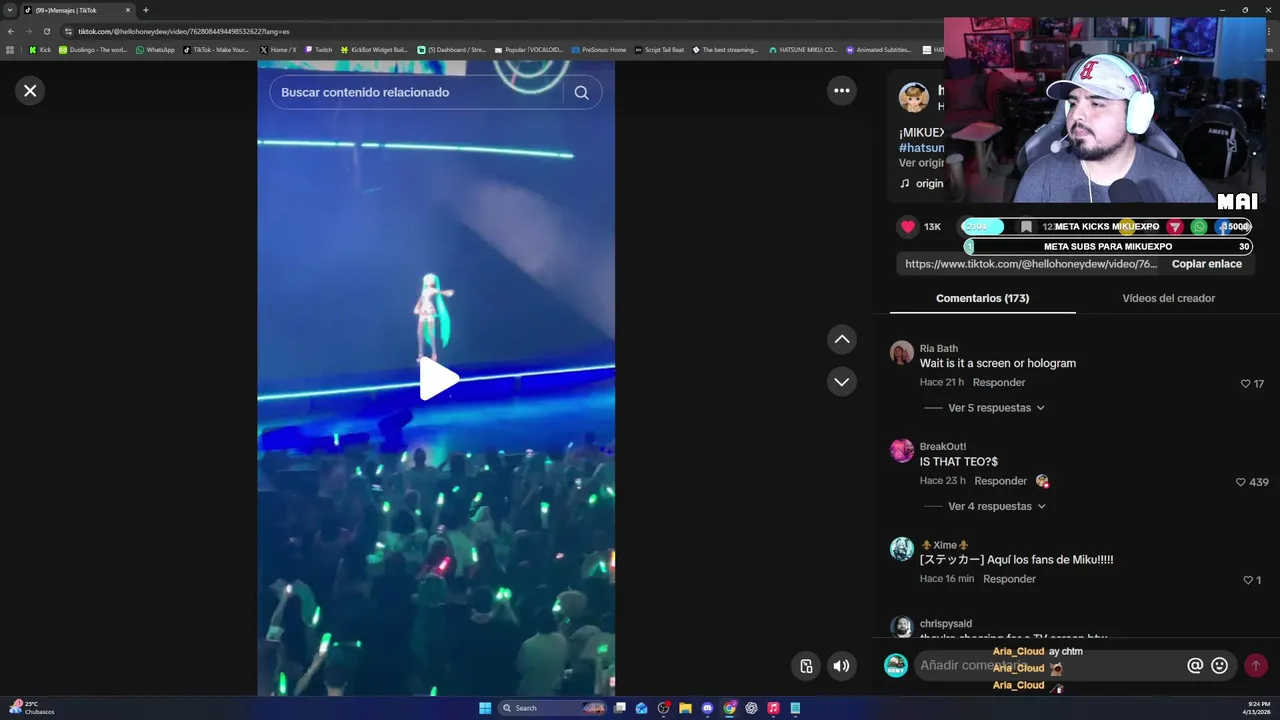Open the emoji picker smiley icon

(x=1219, y=666)
